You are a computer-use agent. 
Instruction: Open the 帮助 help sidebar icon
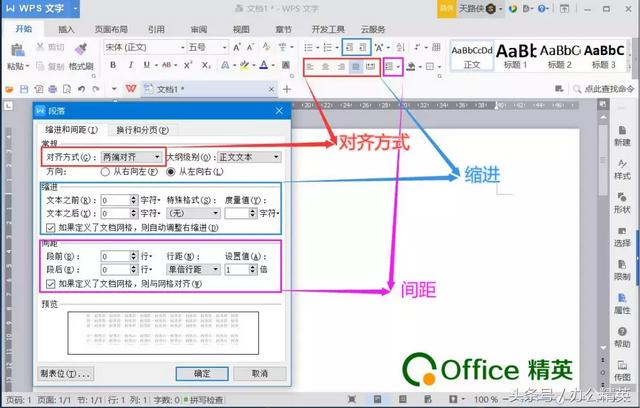pos(622,337)
